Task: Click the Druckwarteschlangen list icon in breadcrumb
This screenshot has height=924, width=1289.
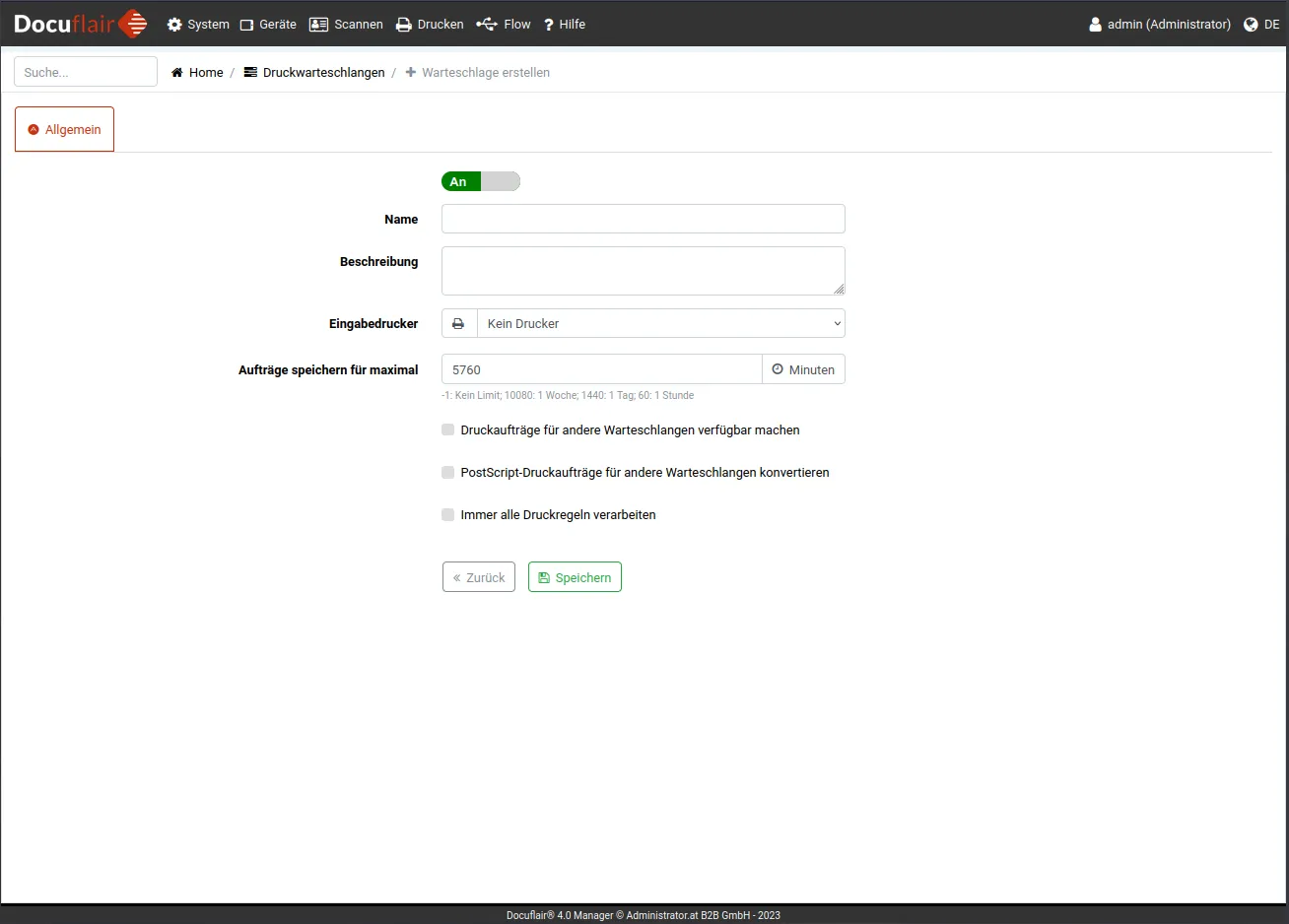Action: point(250,73)
